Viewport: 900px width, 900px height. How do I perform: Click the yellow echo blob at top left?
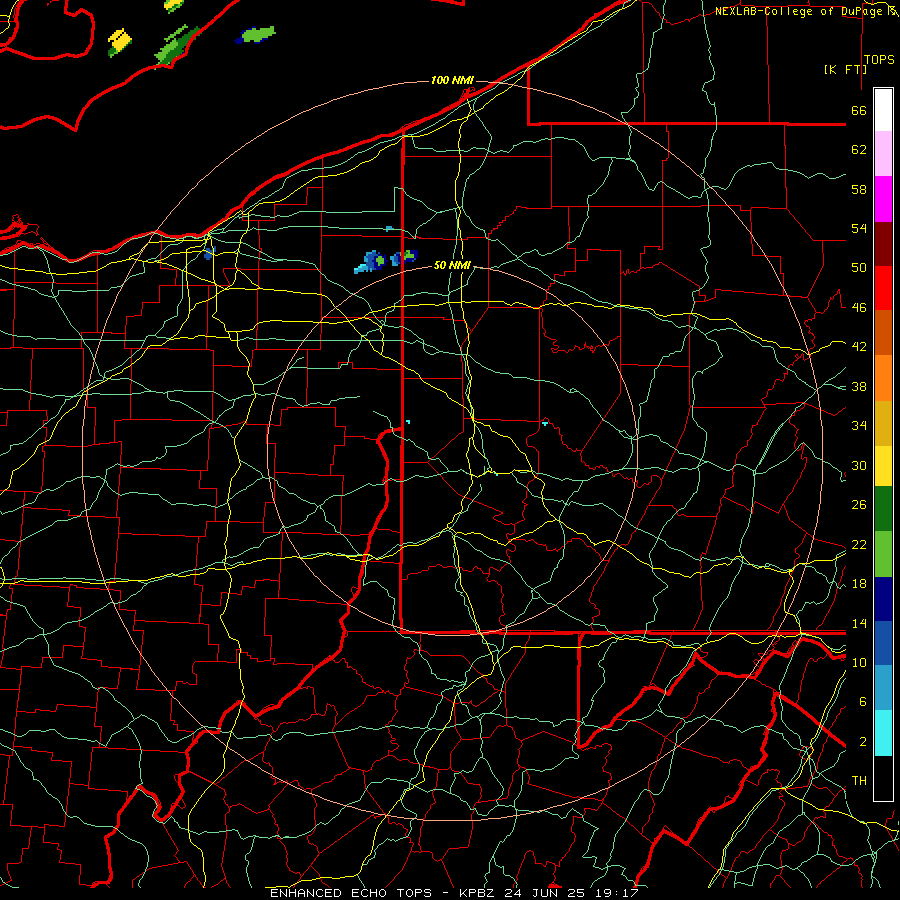[119, 42]
